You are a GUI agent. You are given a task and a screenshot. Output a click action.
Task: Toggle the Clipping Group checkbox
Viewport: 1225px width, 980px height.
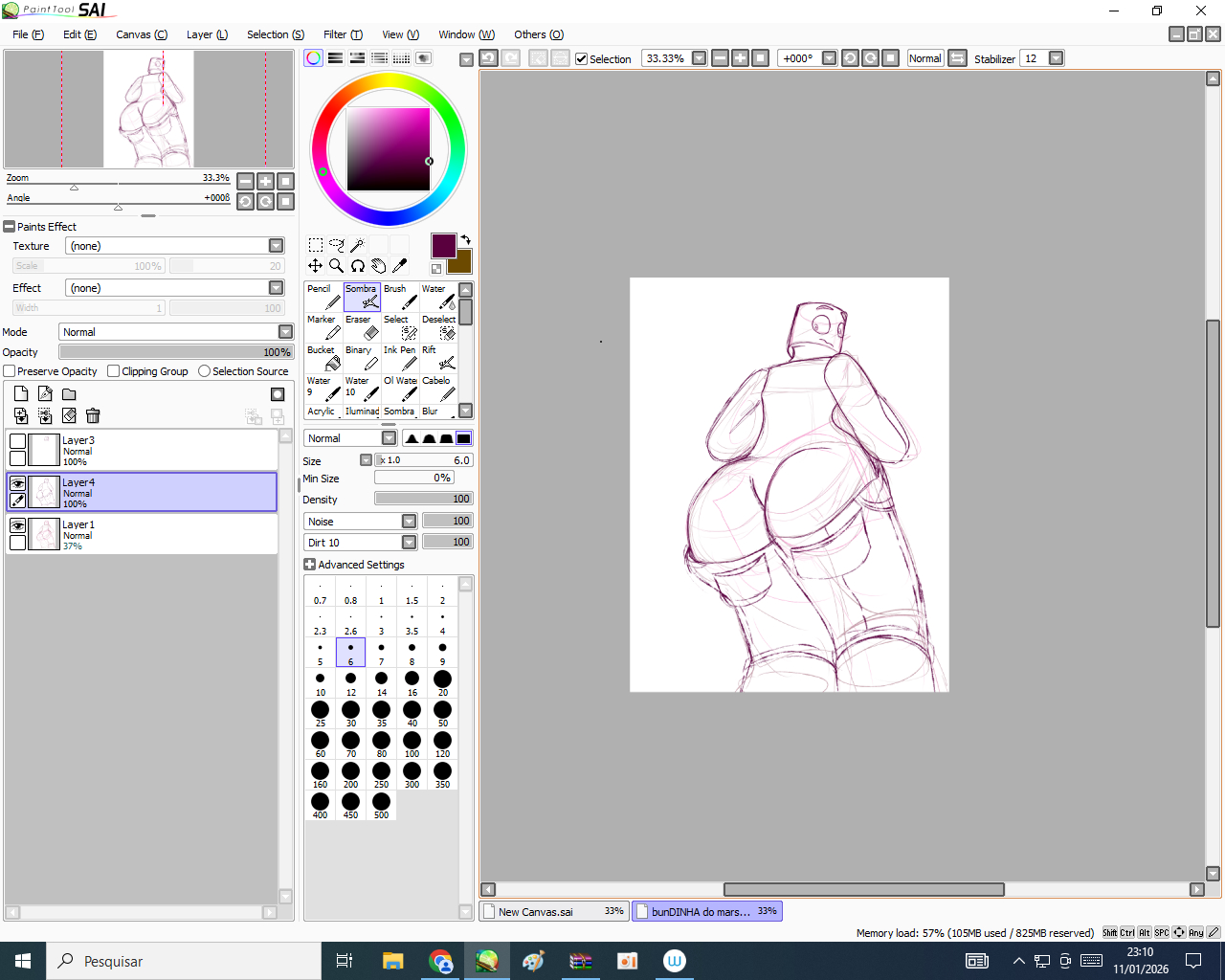114,371
